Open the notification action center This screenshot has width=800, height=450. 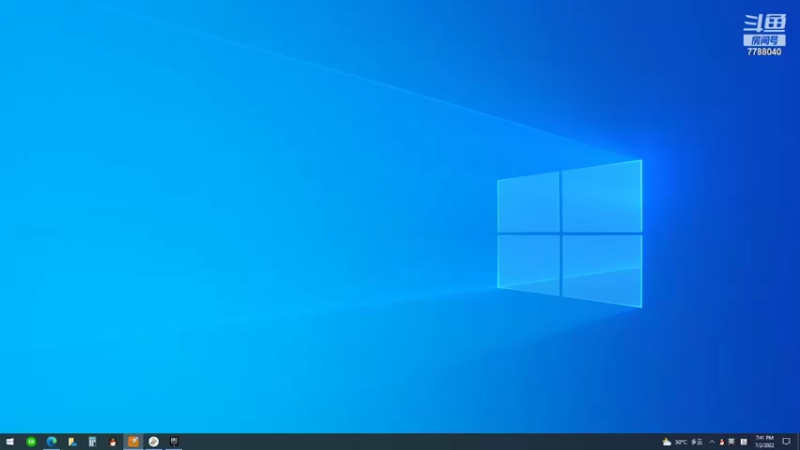coord(786,442)
